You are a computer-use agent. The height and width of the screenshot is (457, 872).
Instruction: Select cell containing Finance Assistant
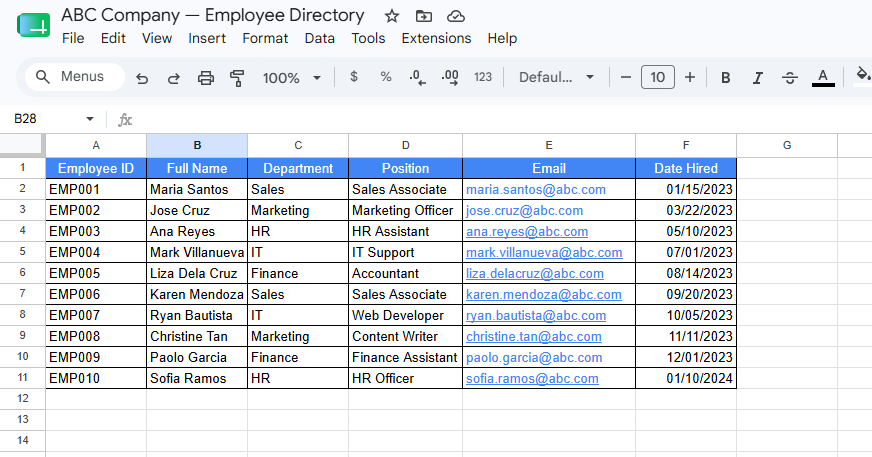pos(405,357)
